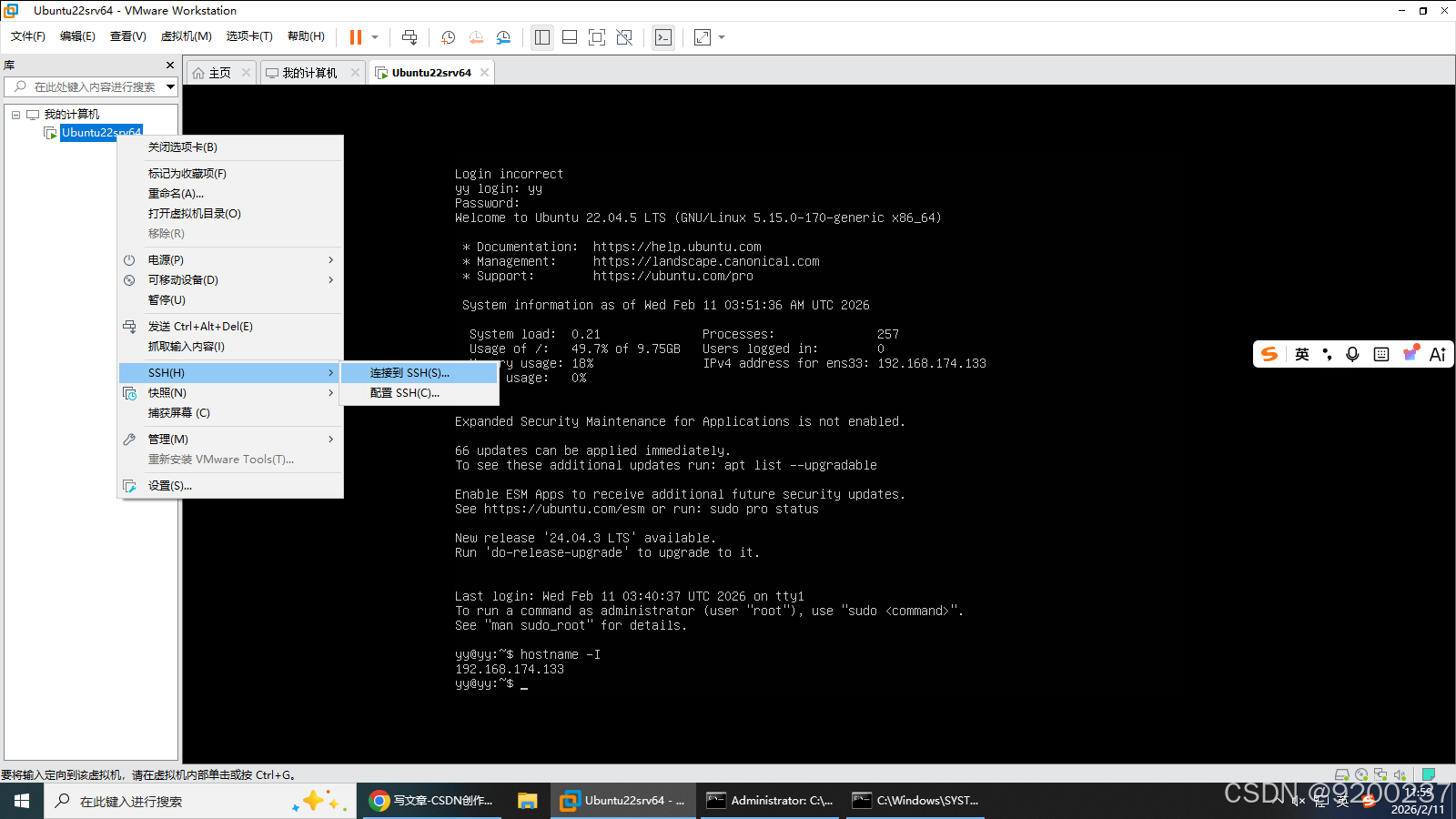Open the power dropdown arrow beside pause
Viewport: 1456px width, 819px height.
(x=375, y=37)
